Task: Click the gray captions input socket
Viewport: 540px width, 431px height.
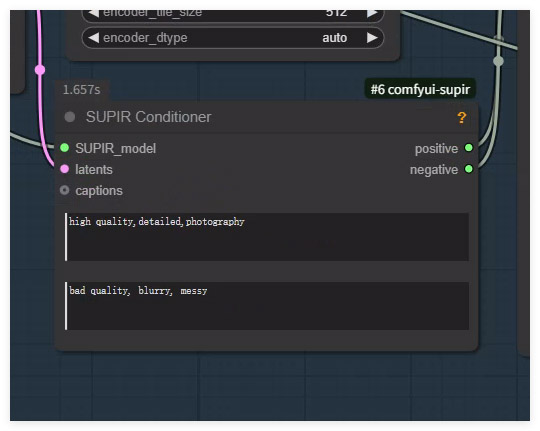Action: pos(64,190)
